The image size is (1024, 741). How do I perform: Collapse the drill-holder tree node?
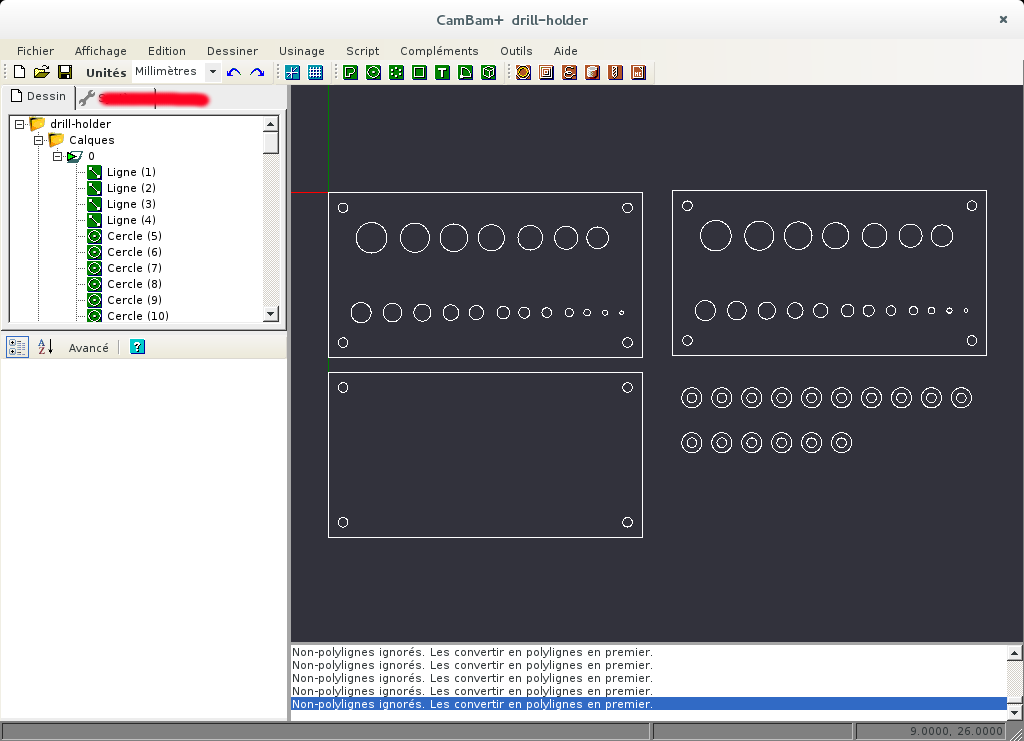pyautogui.click(x=19, y=124)
